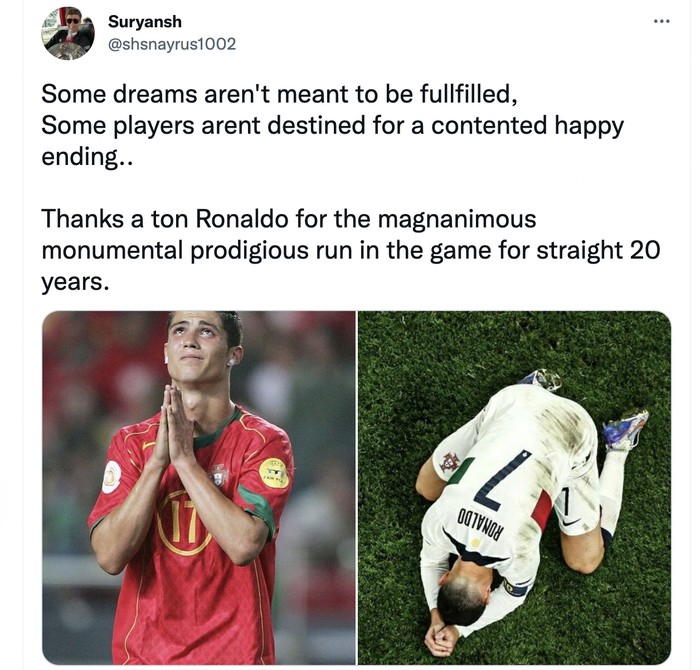Image resolution: width=700 pixels, height=670 pixels.
Task: Click the Portugal crest on white sleeve
Action: (450, 462)
